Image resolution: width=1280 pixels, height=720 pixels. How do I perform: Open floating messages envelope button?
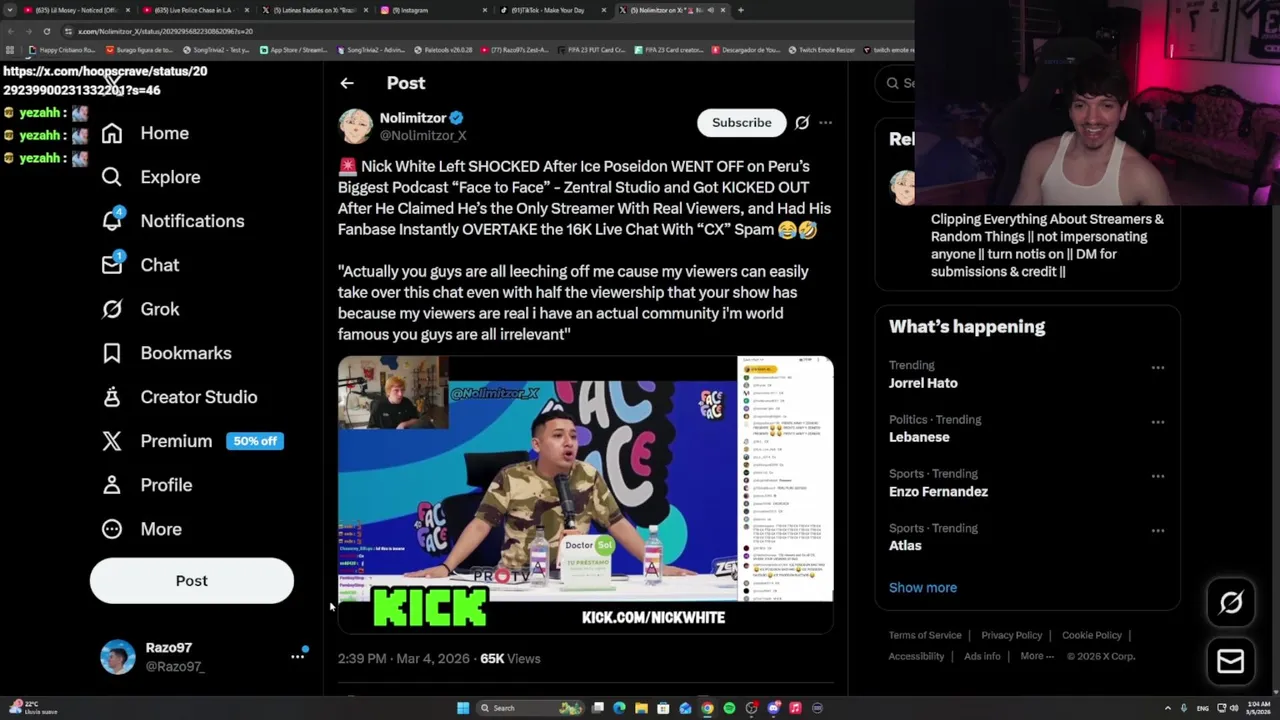1231,661
